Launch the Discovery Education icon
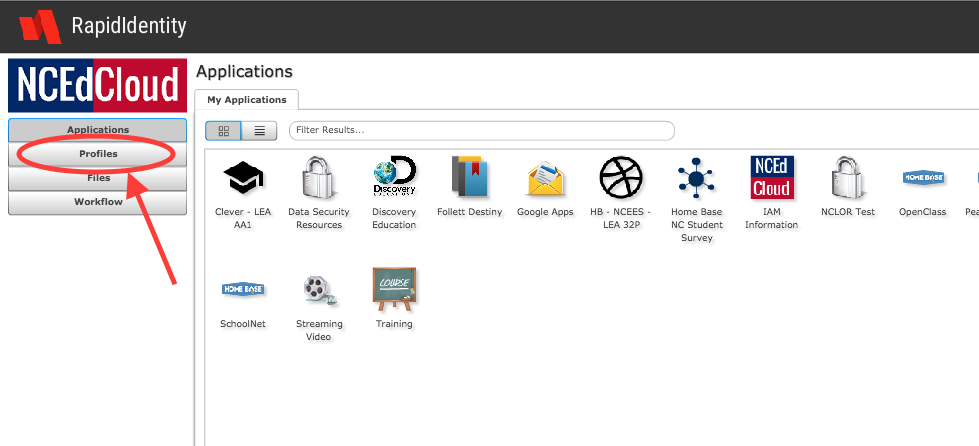 pos(394,176)
